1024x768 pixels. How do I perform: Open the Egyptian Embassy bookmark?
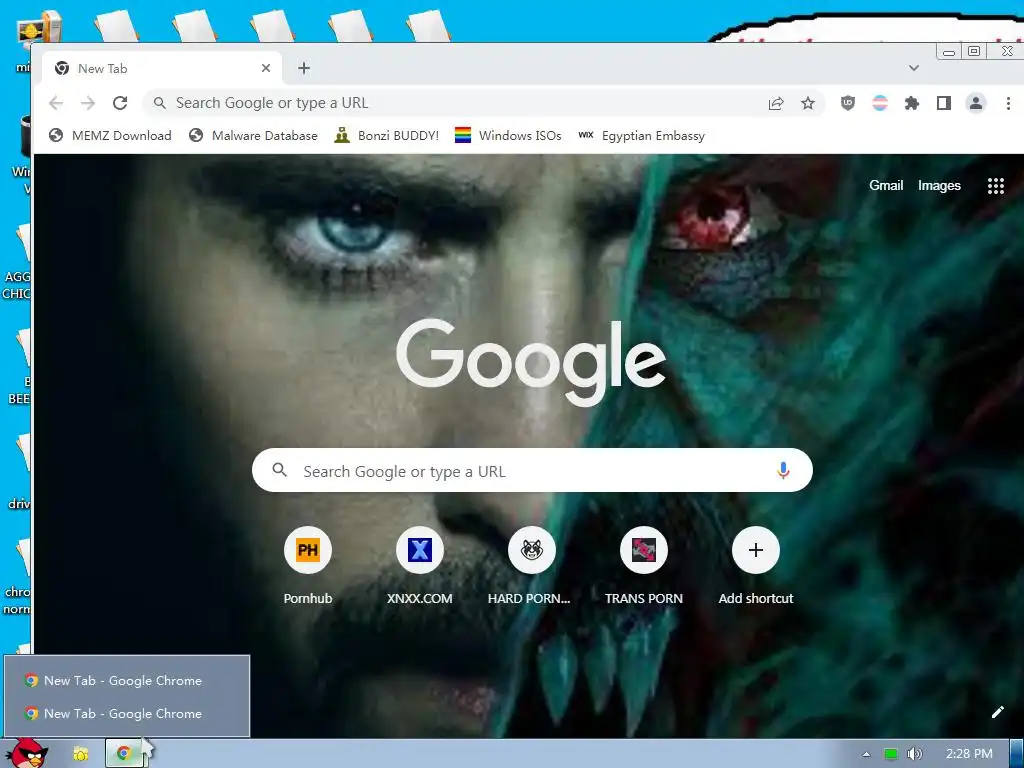[641, 136]
